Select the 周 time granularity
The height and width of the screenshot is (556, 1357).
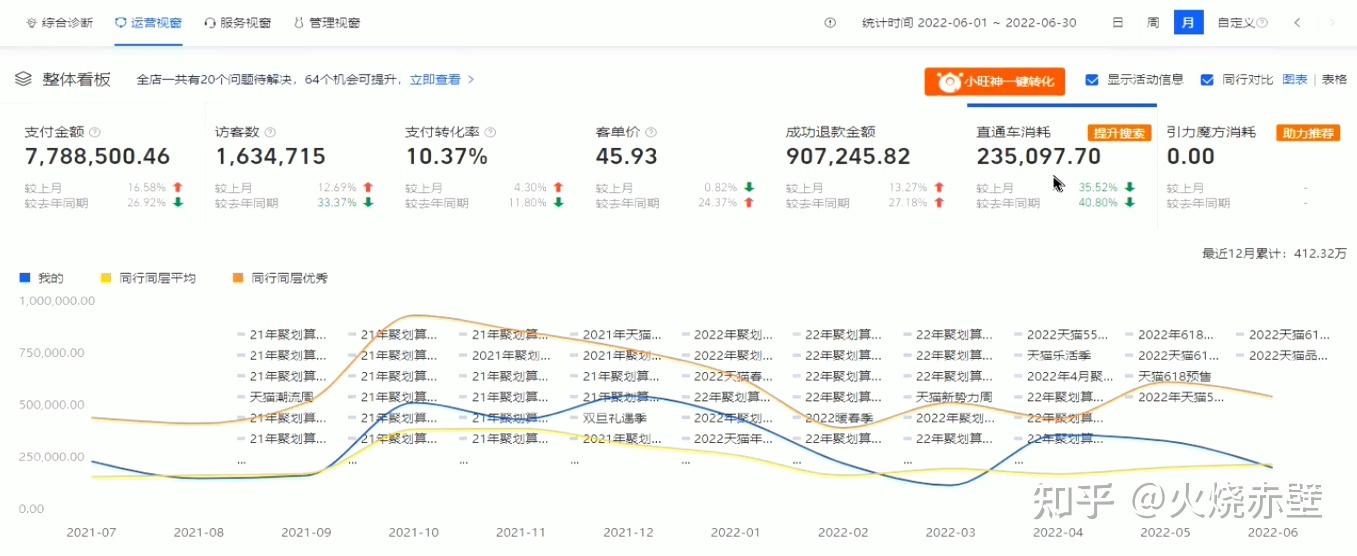1153,22
